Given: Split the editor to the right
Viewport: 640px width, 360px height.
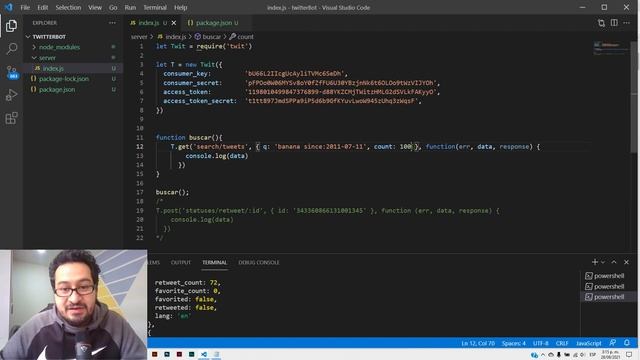Looking at the screenshot, I should point(614,23).
